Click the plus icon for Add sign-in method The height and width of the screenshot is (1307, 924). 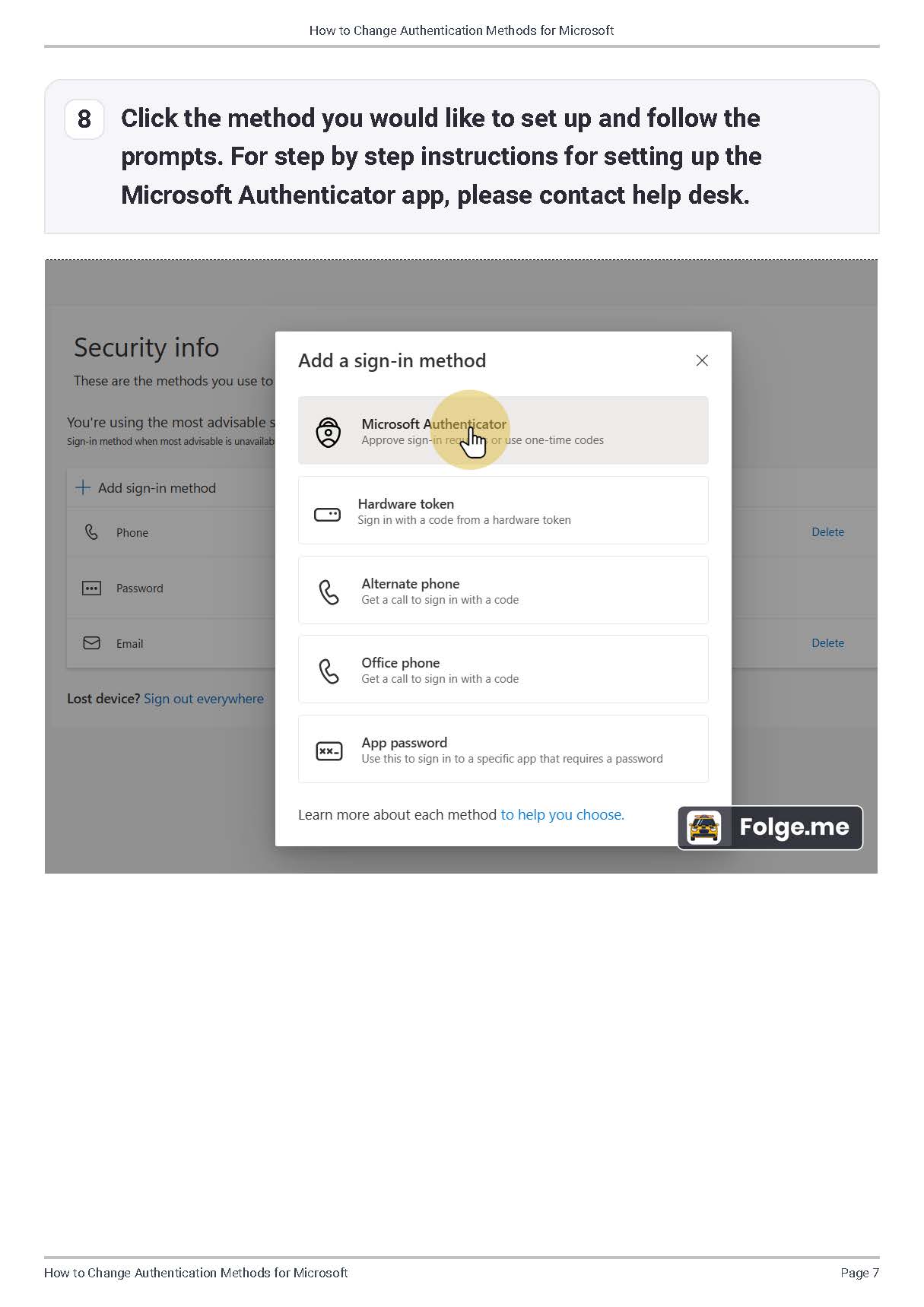pyautogui.click(x=83, y=487)
